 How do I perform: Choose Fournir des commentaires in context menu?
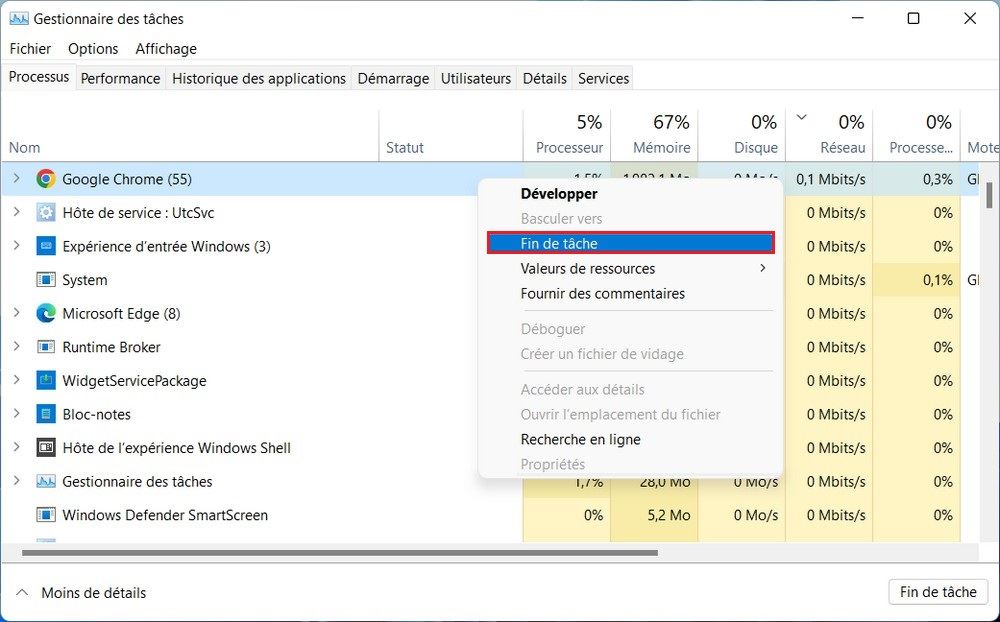(x=631, y=293)
